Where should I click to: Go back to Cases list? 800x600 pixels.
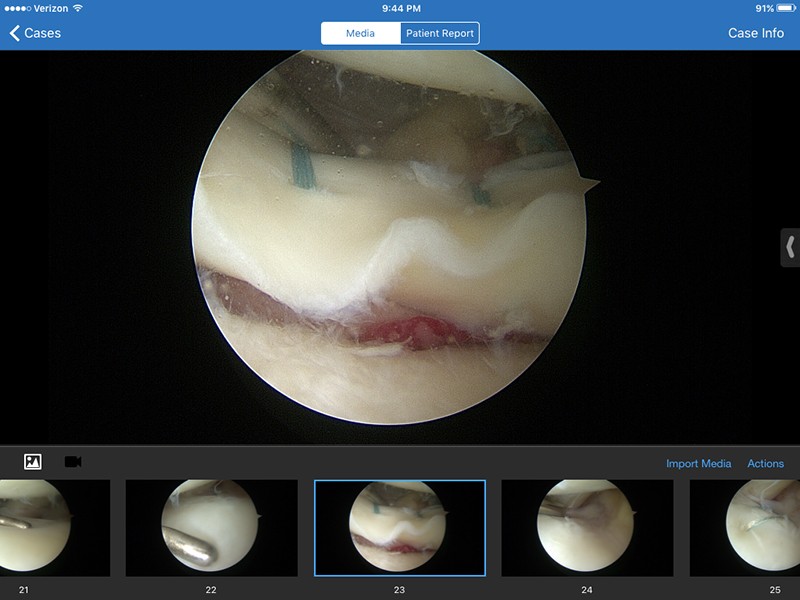(35, 33)
